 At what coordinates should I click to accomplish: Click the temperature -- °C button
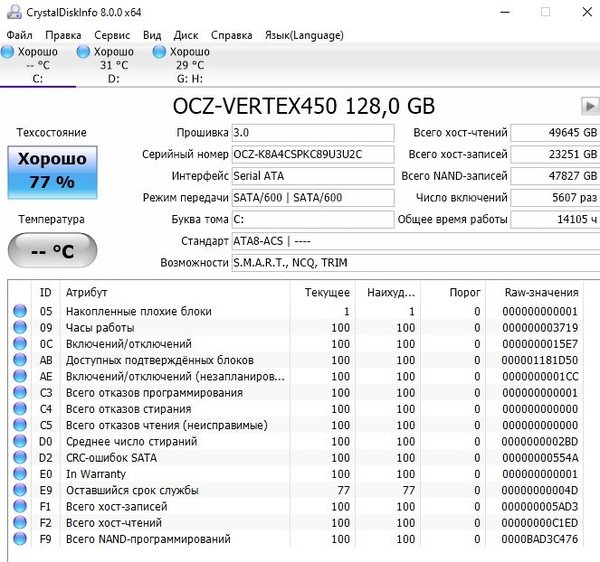[52, 251]
